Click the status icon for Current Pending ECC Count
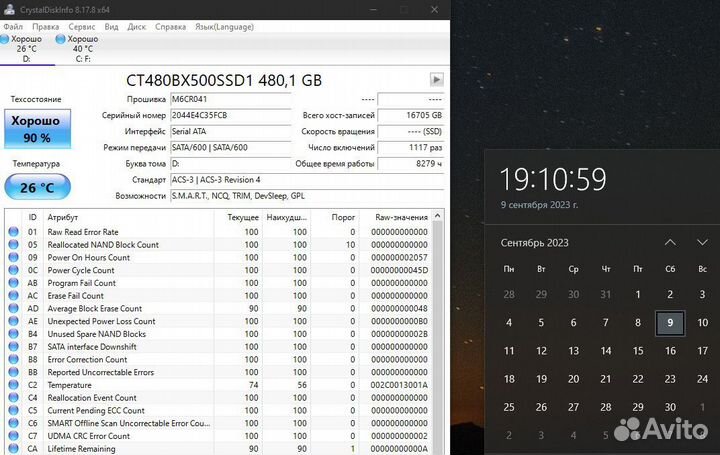Viewport: 720px width, 455px height. pyautogui.click(x=13, y=410)
